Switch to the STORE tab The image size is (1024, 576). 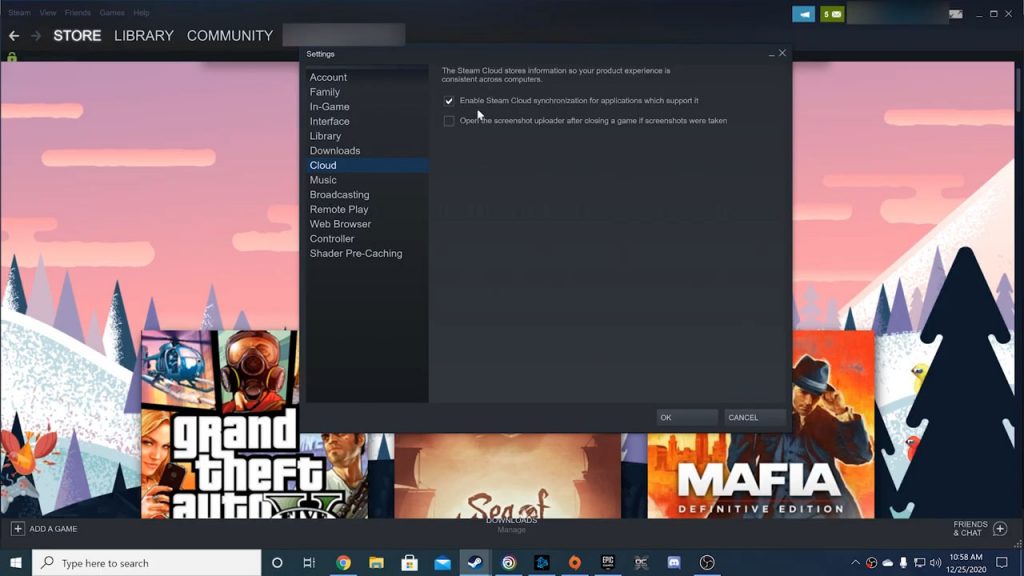77,36
